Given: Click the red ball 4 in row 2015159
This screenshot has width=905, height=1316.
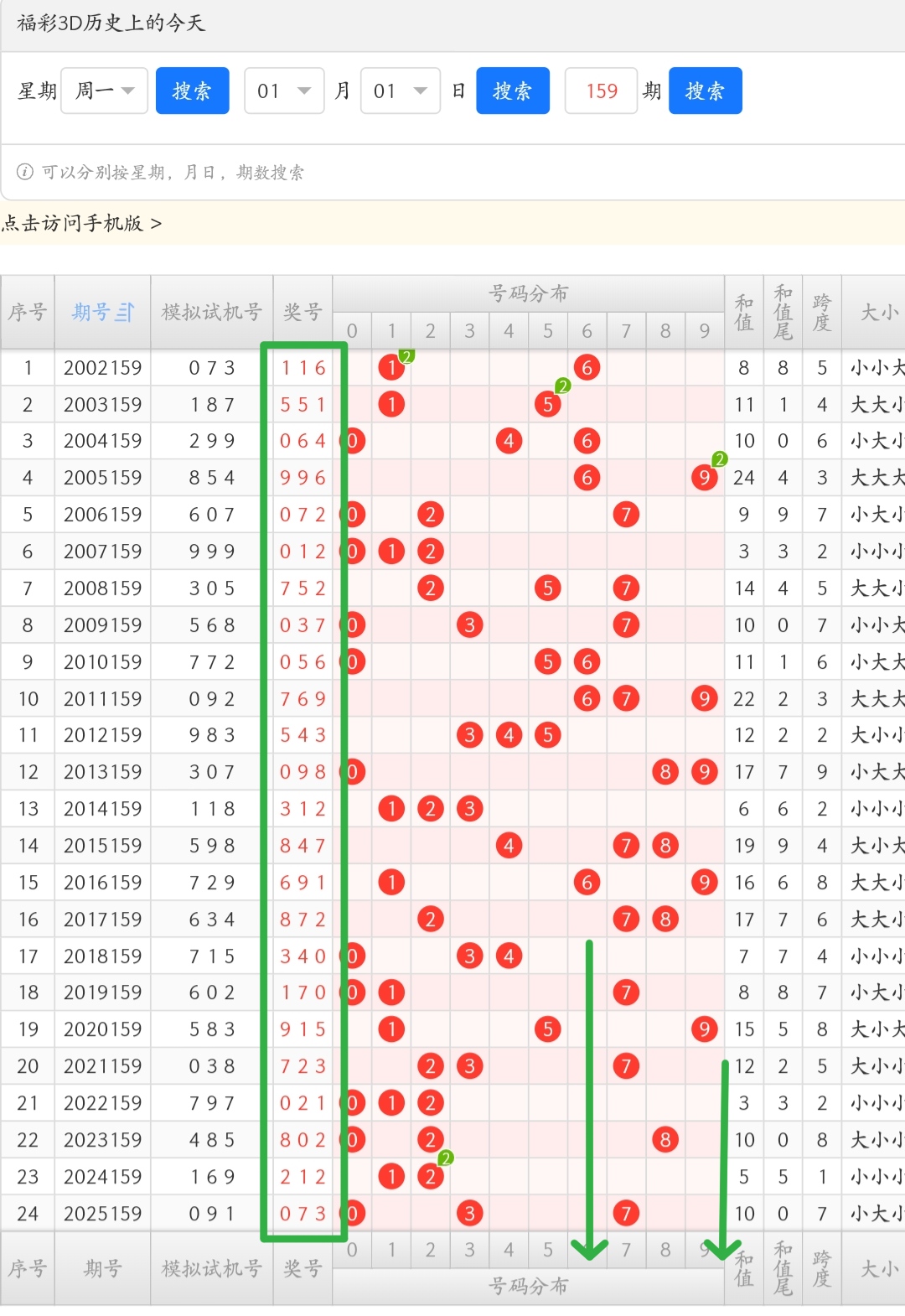Looking at the screenshot, I should coord(509,846).
